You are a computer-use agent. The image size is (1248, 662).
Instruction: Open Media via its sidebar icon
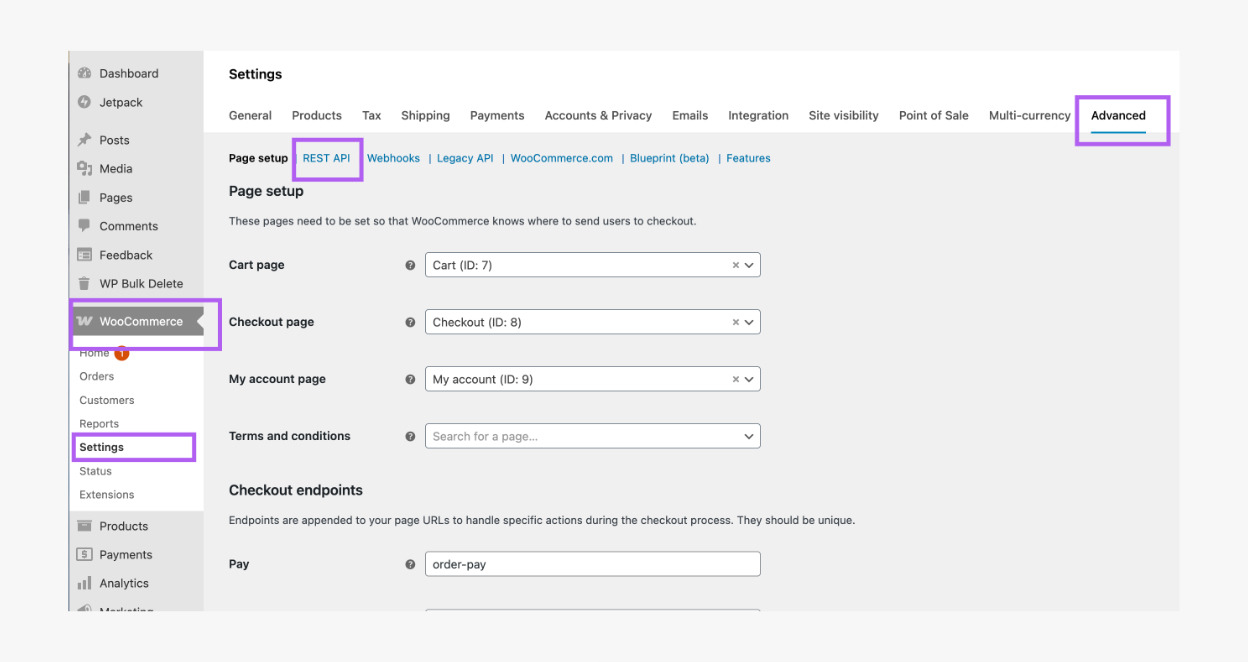coord(85,169)
